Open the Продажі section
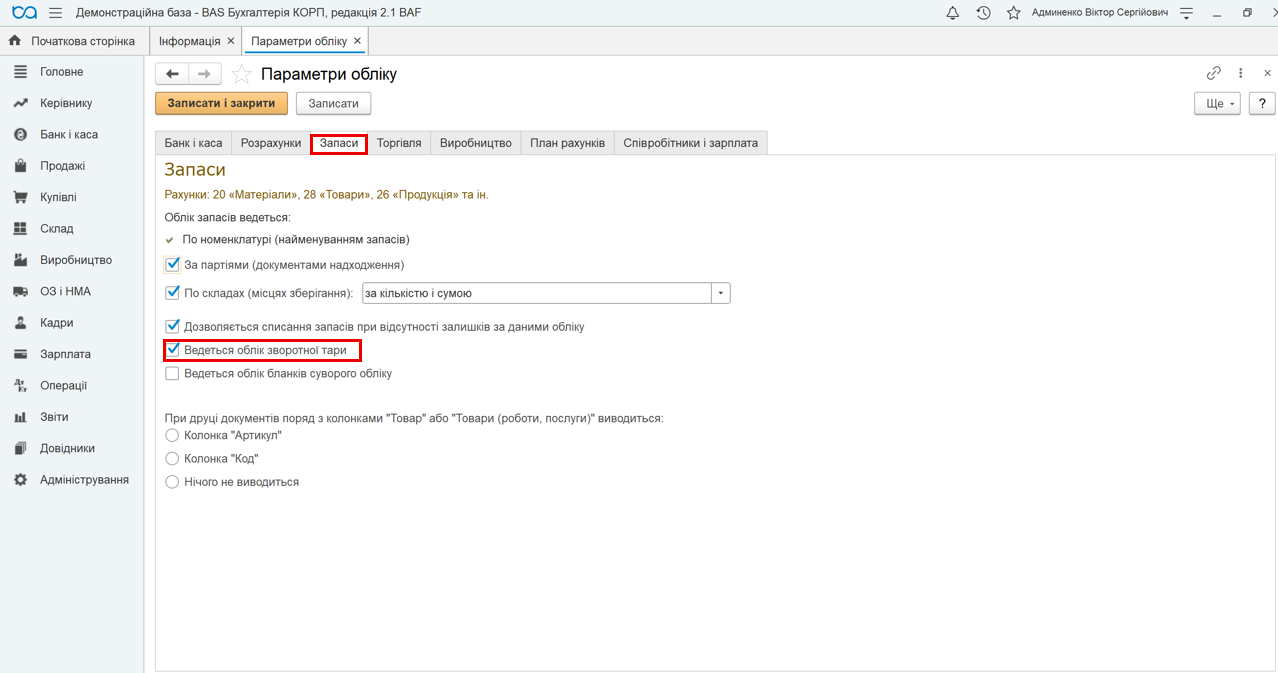 tap(72, 166)
